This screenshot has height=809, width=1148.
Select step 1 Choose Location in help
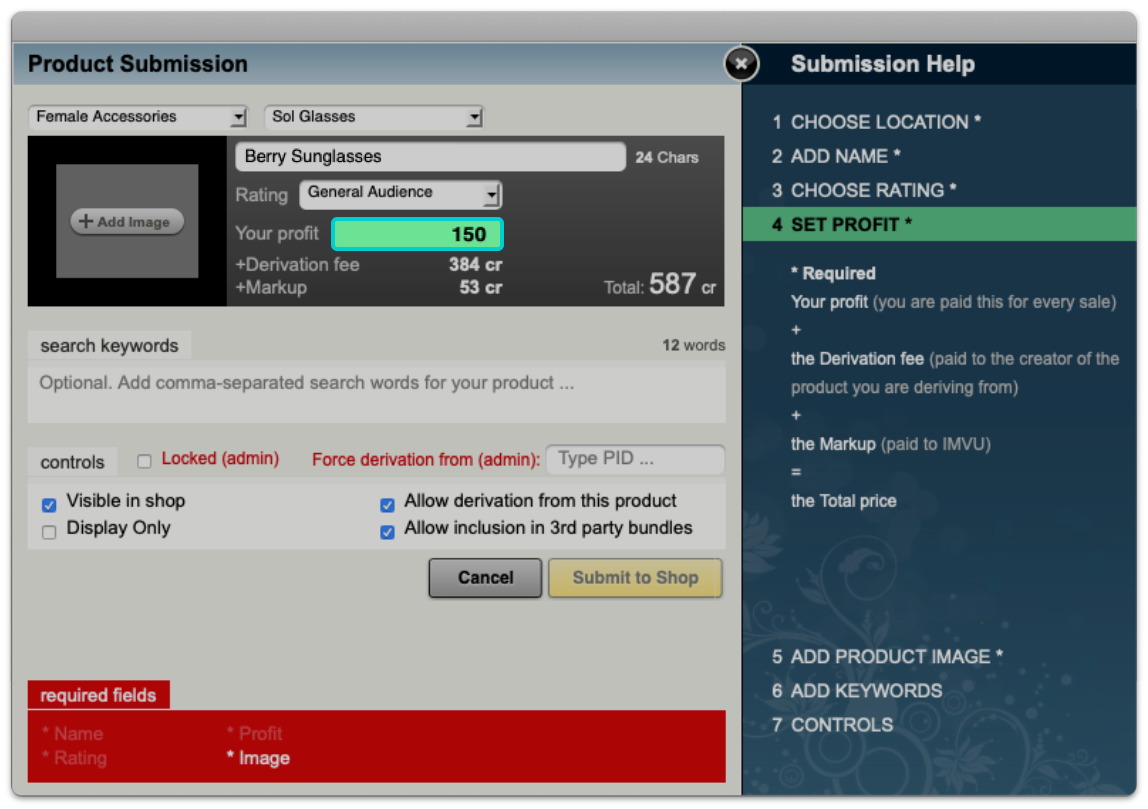coord(878,122)
